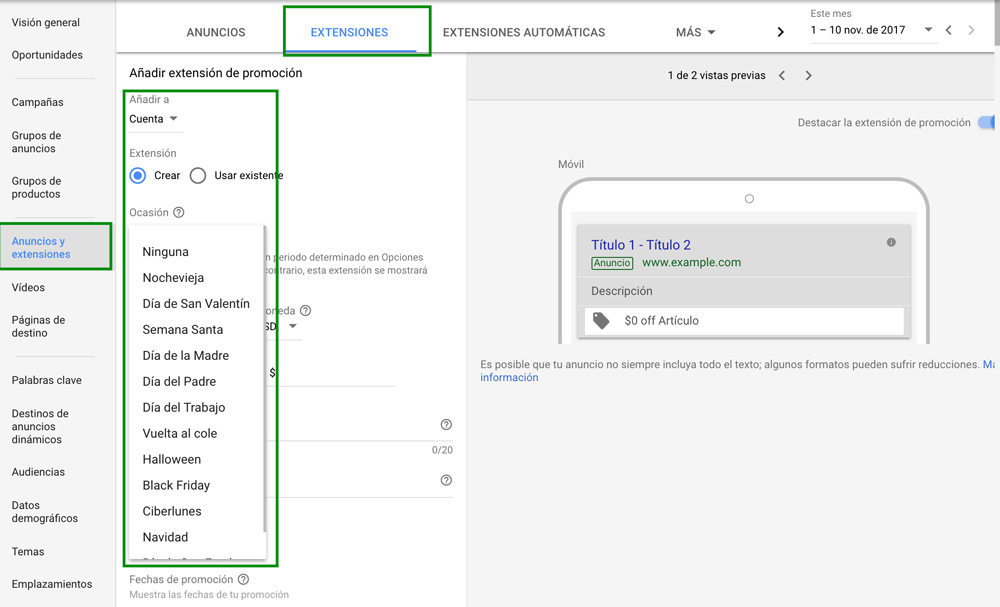Image resolution: width=1000 pixels, height=607 pixels.
Task: Go to next preview with right arrow
Action: tap(808, 76)
